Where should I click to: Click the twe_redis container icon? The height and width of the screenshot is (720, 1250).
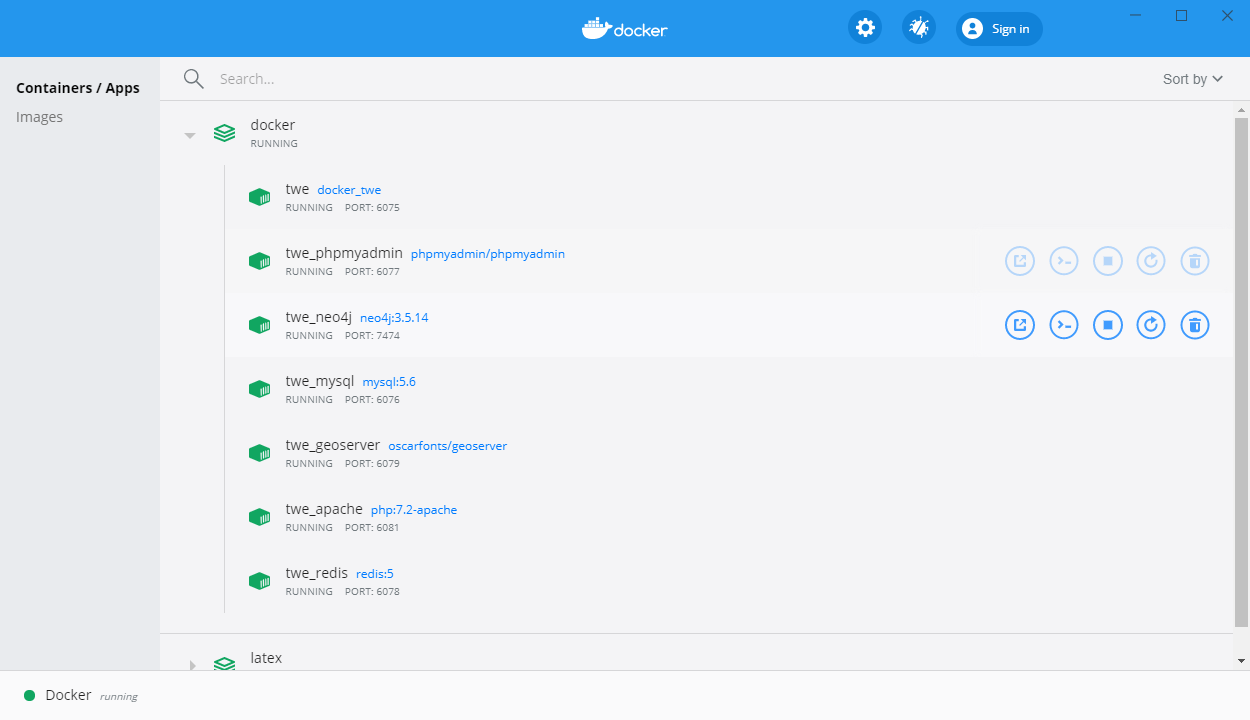(x=260, y=581)
